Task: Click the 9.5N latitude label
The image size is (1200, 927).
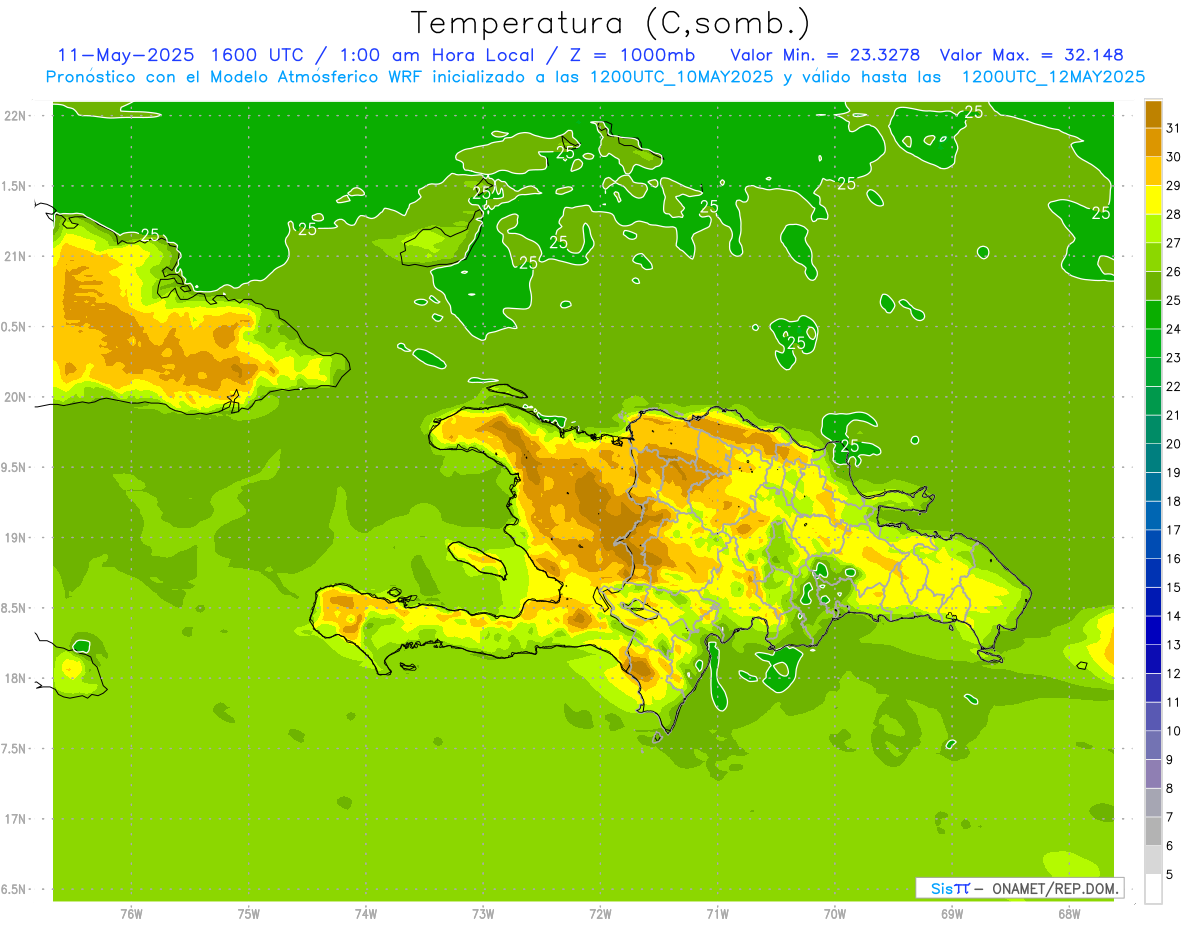Action: [15, 467]
